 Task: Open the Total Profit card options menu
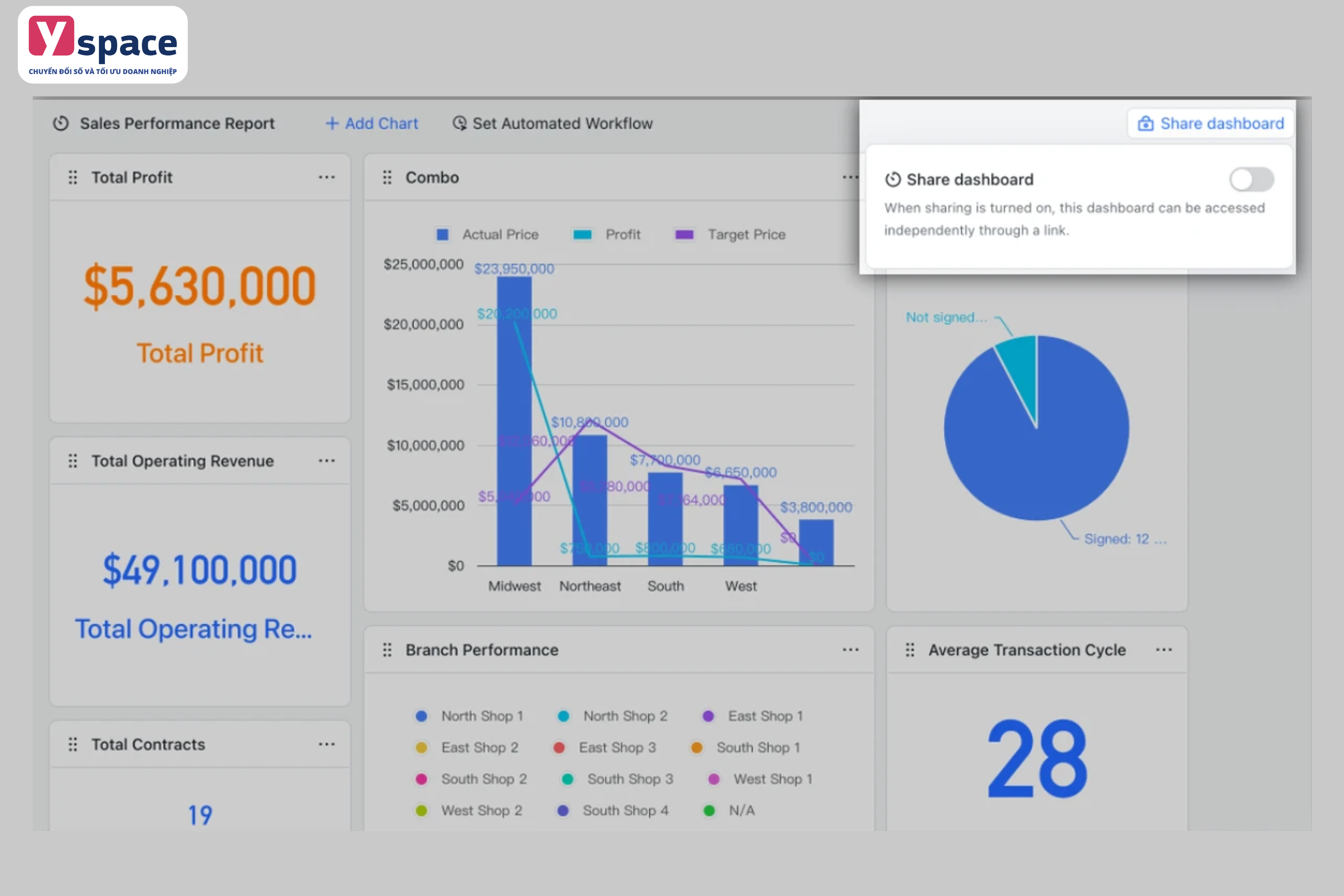click(327, 177)
